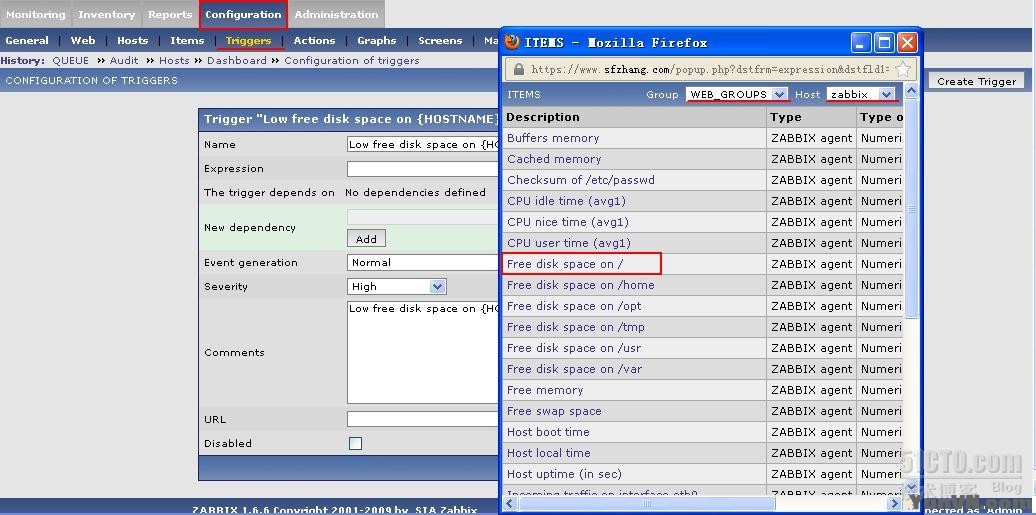1036x515 pixels.
Task: Open the Reports main tab
Action: tap(170, 15)
